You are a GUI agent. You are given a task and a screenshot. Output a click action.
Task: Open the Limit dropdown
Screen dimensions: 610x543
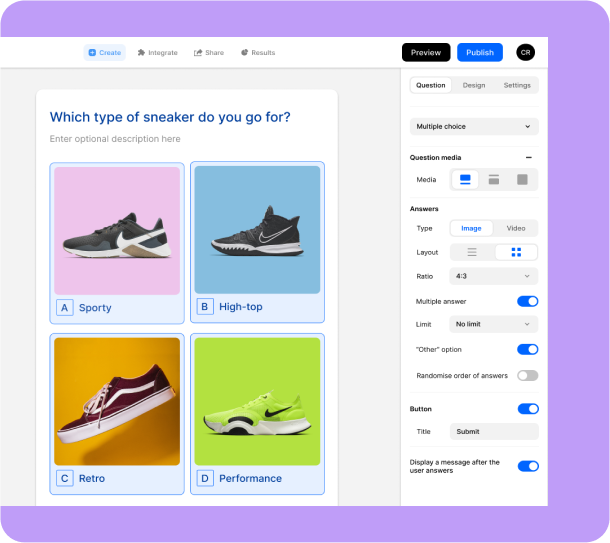(x=494, y=324)
